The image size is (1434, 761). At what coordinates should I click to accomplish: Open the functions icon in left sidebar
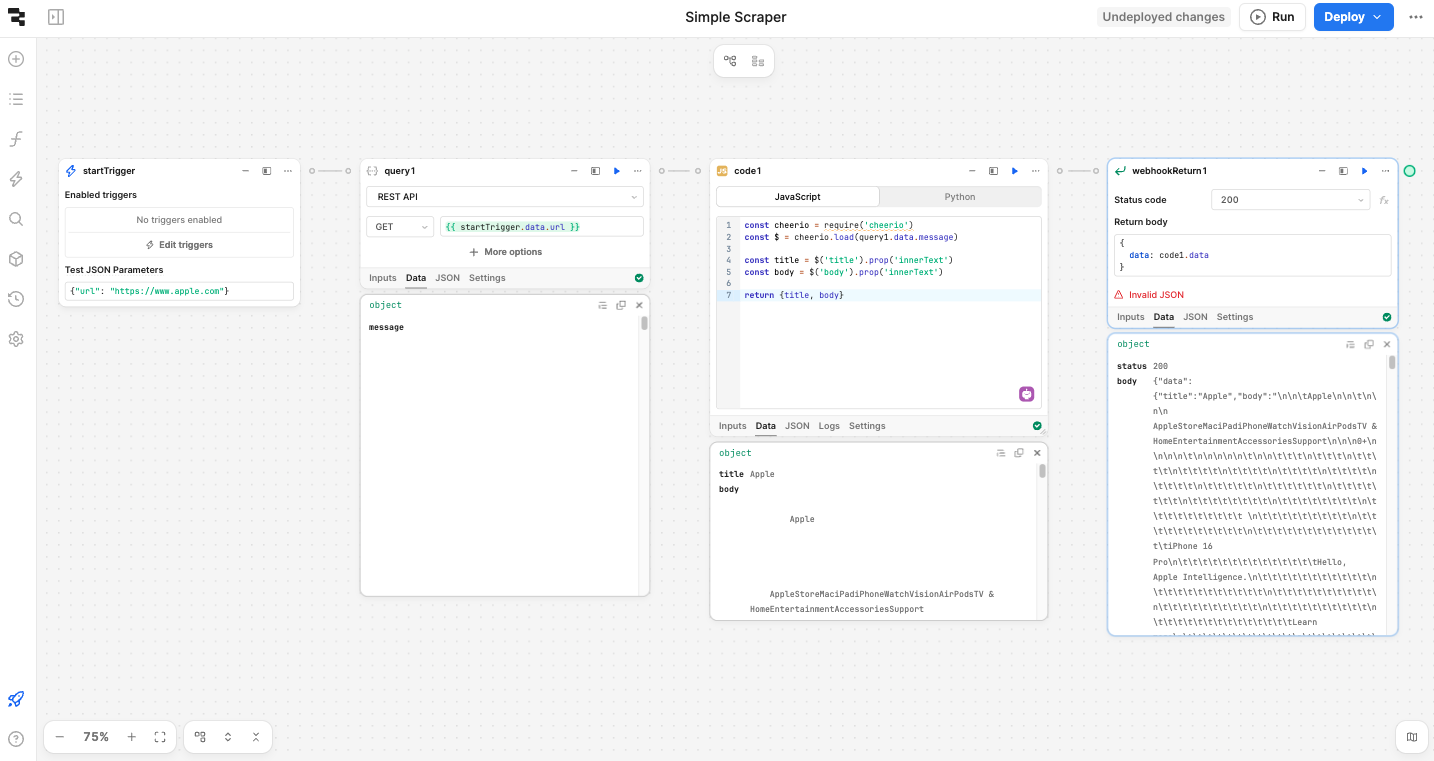tap(16, 139)
